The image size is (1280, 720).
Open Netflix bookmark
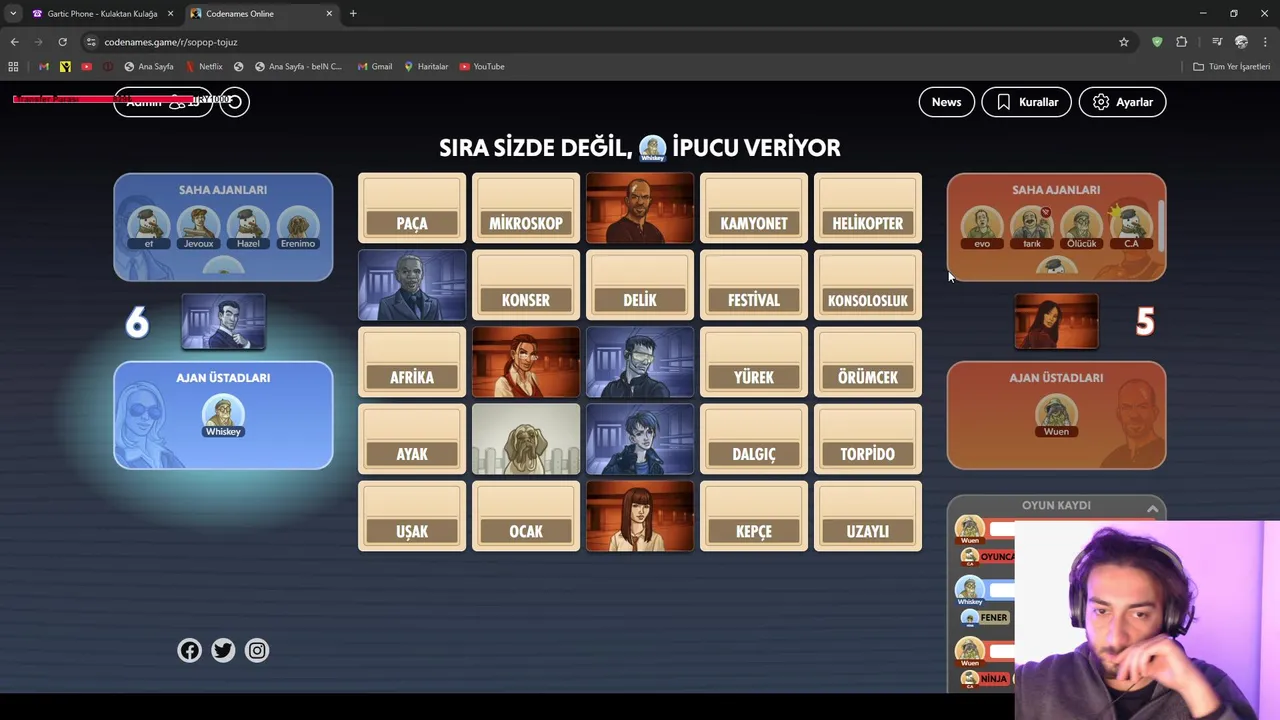tap(204, 66)
